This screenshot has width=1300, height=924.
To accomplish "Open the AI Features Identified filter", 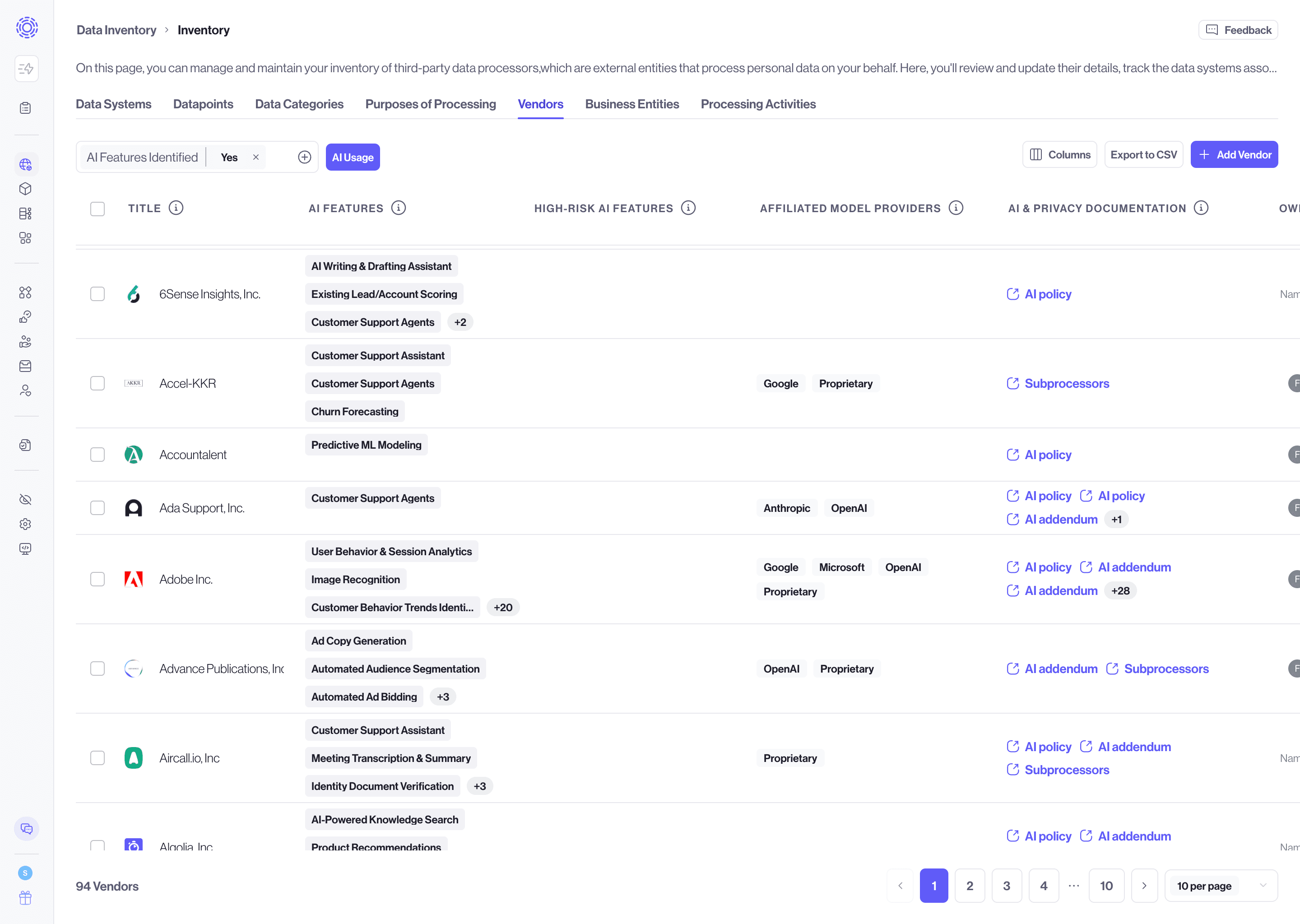I will (x=142, y=158).
